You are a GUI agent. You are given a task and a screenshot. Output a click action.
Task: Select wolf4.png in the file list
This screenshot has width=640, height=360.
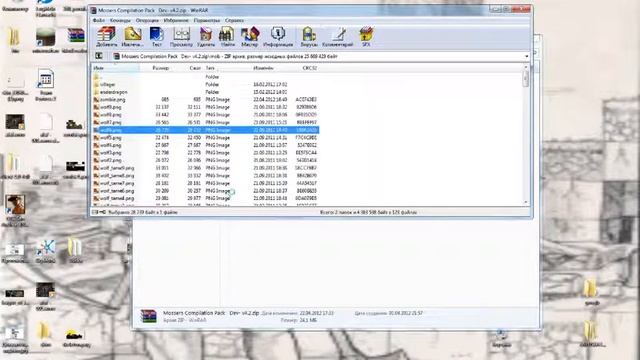pos(205,145)
